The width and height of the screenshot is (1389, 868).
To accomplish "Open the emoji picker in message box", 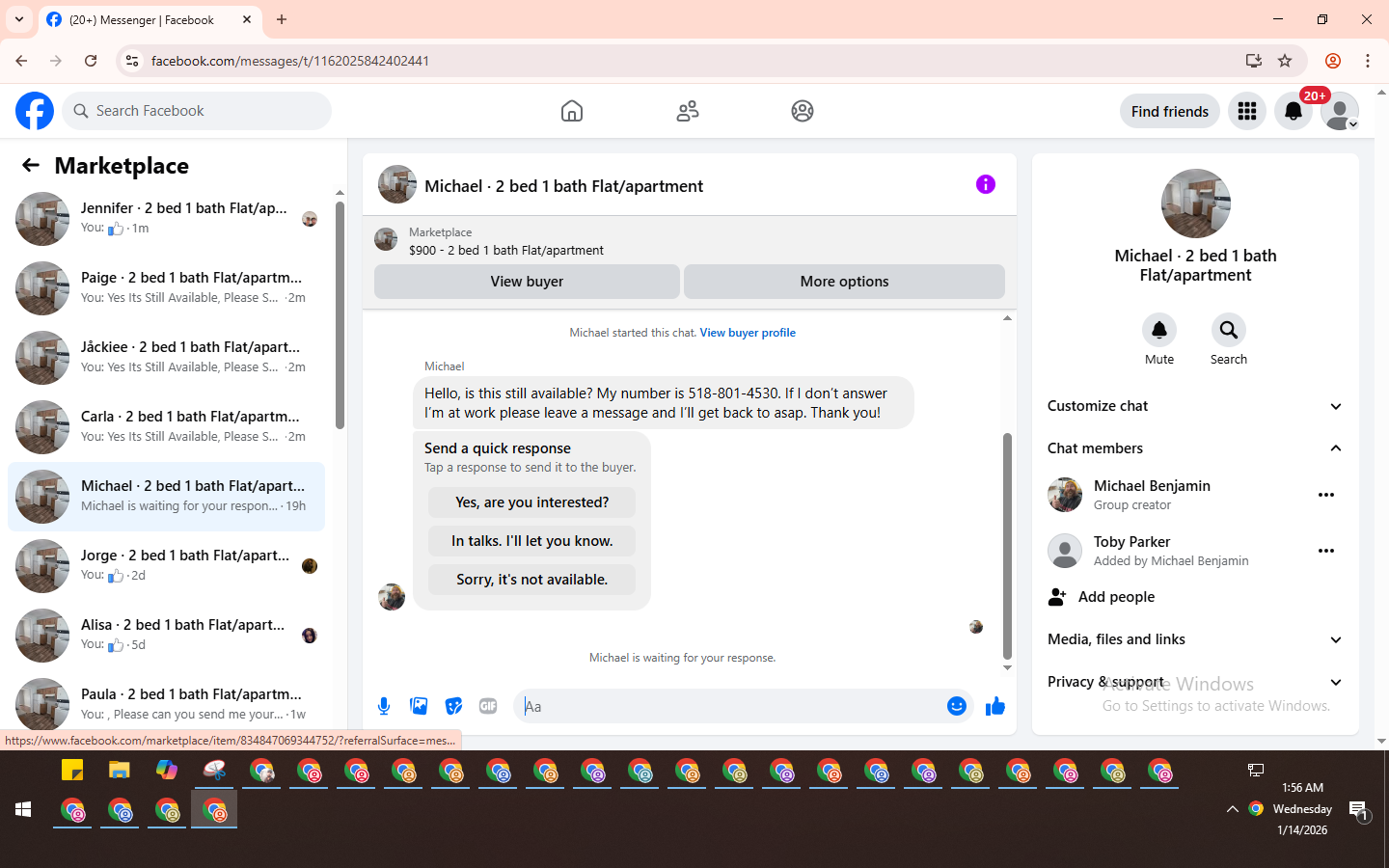I will click(956, 706).
